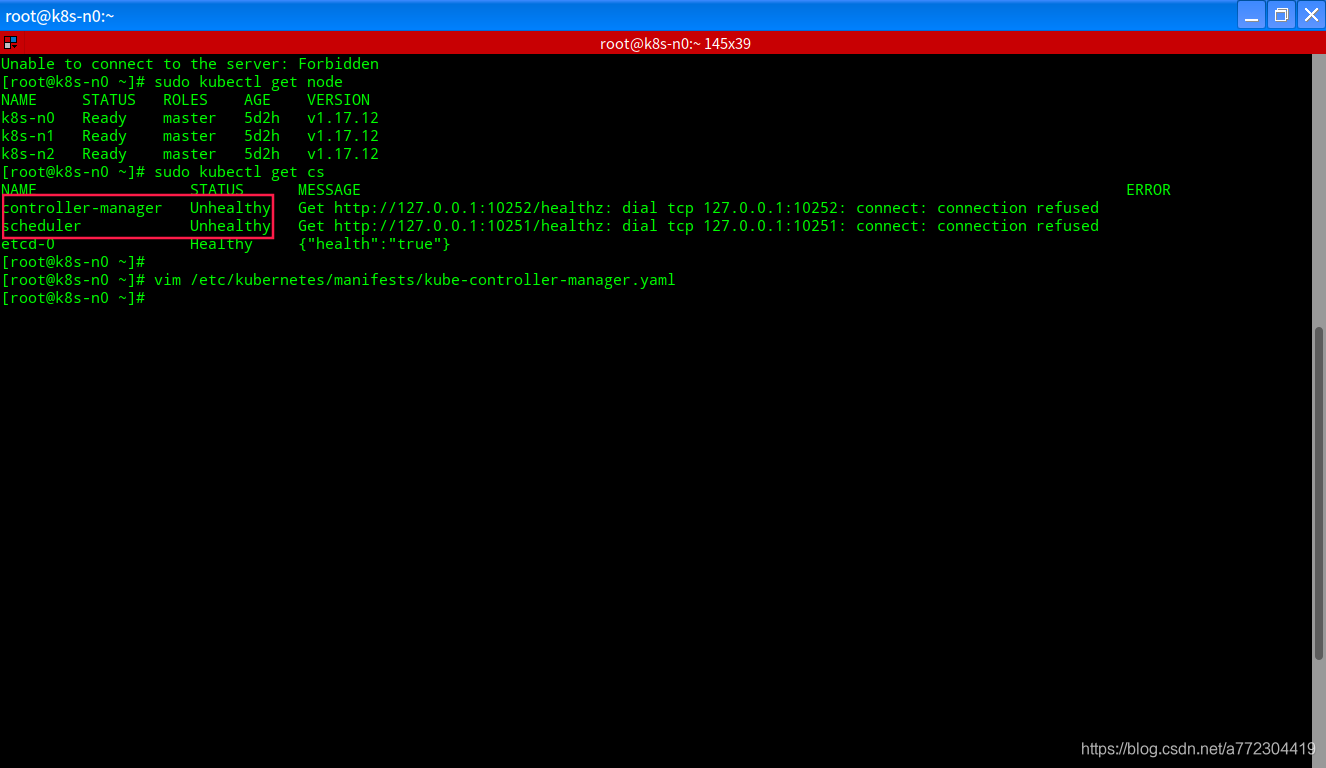Click the vim kube-controller-manager.yaml command

point(415,280)
